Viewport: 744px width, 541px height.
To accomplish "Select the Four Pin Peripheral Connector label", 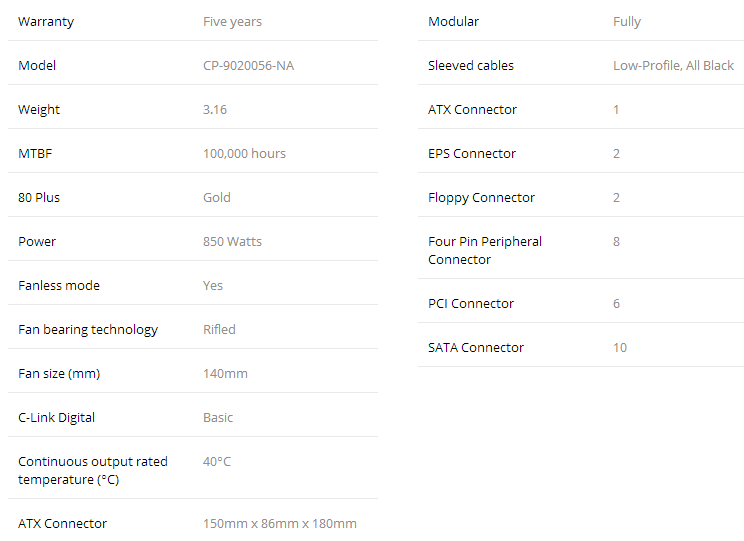I will pyautogui.click(x=484, y=251).
